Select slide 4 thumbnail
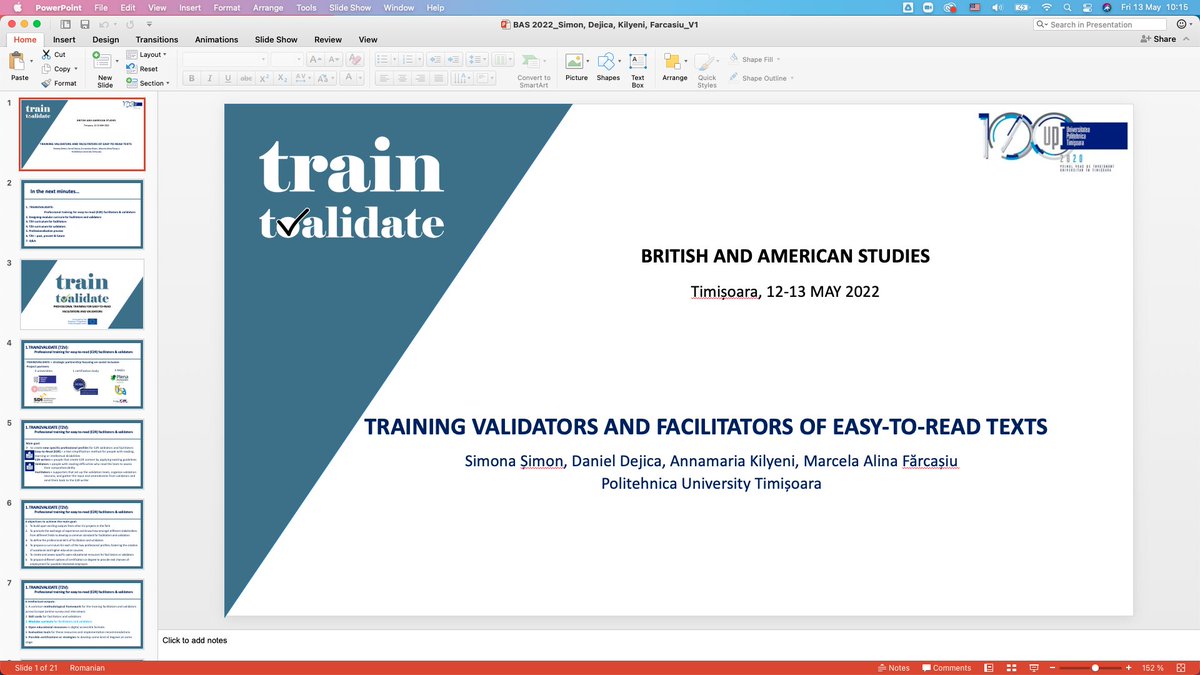This screenshot has width=1200, height=675. [82, 375]
